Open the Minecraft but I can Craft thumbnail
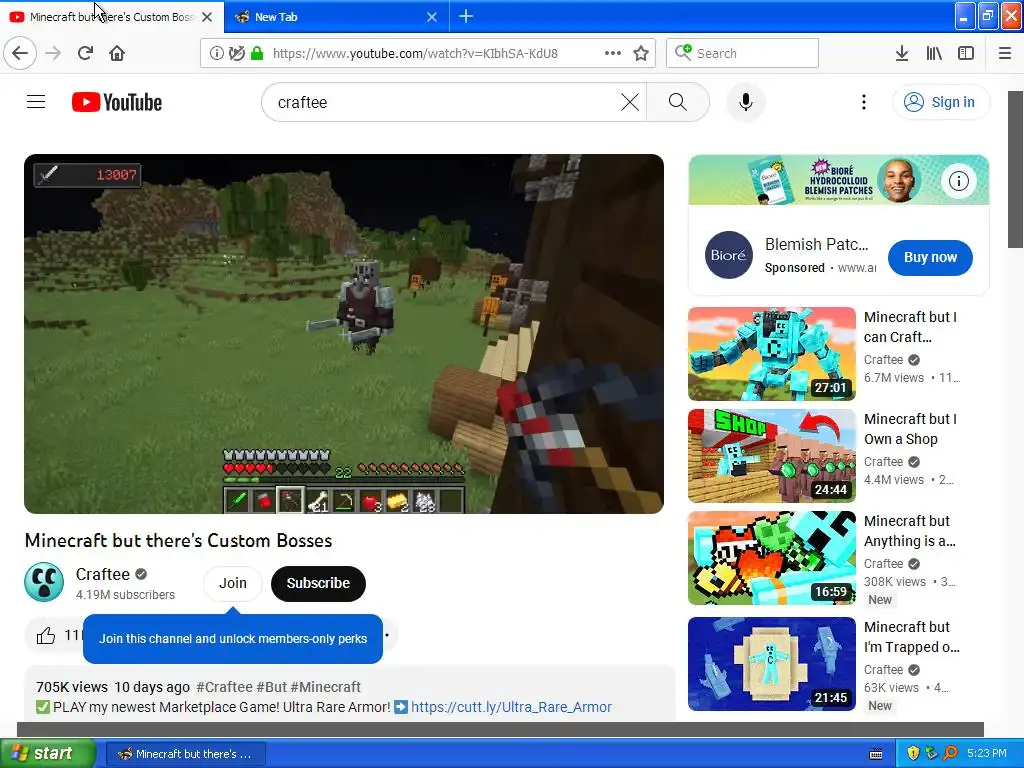Viewport: 1024px width, 768px height. 771,353
